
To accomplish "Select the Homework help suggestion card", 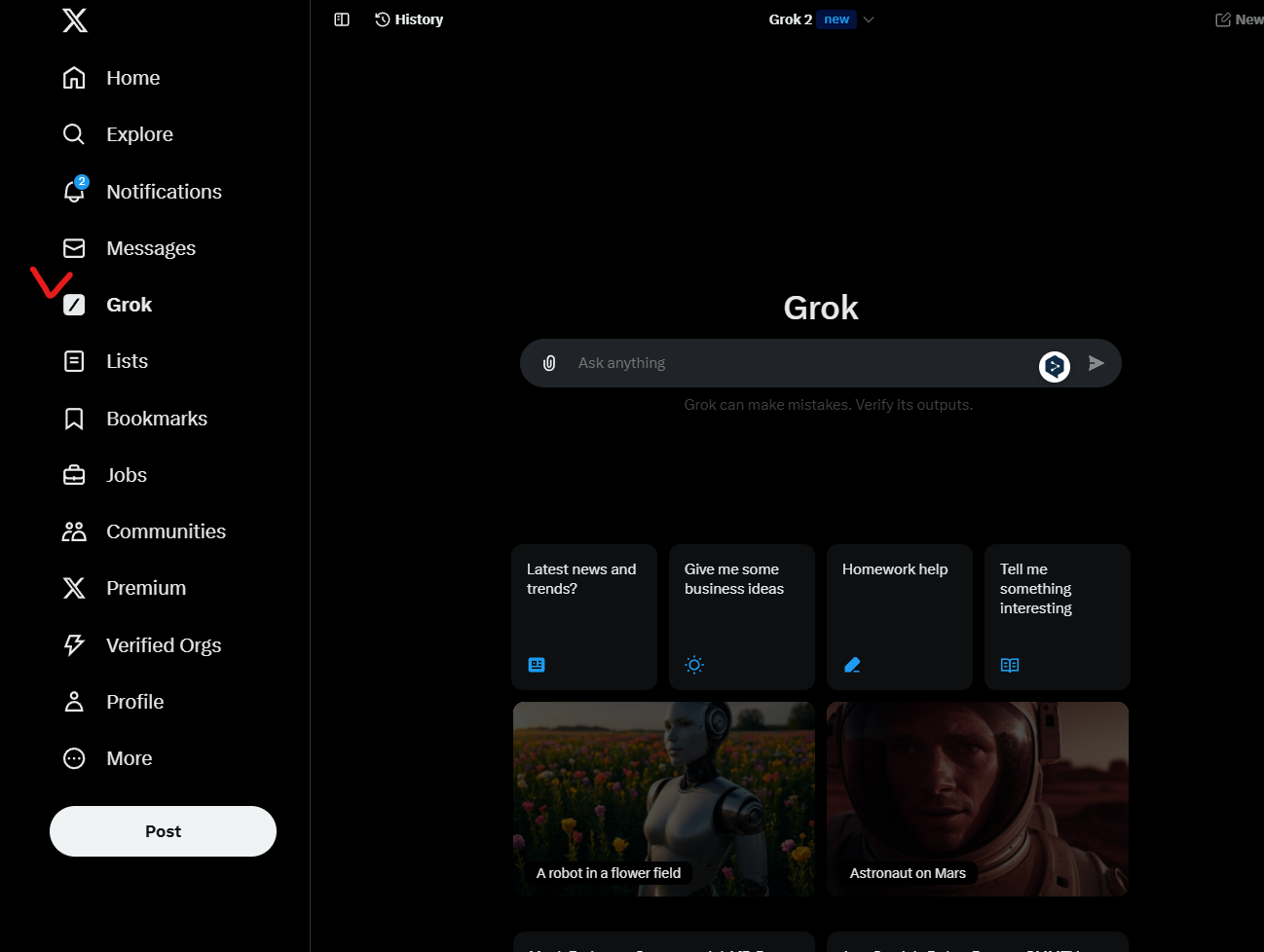I will pos(900,617).
